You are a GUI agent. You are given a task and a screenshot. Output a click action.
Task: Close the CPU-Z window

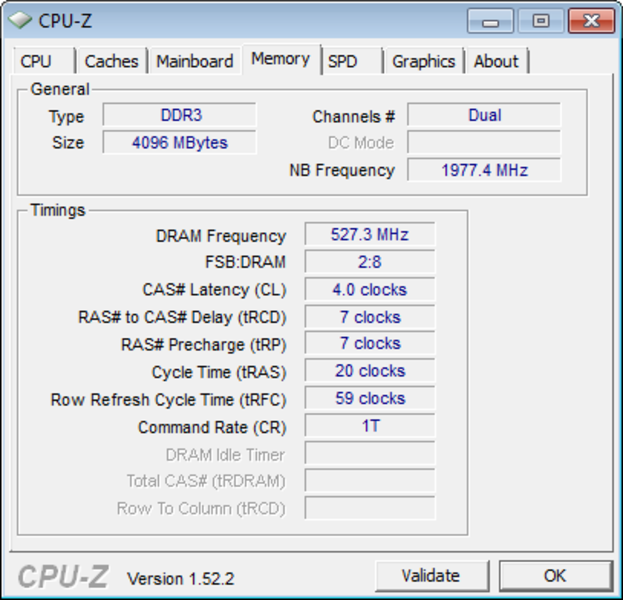[x=592, y=21]
